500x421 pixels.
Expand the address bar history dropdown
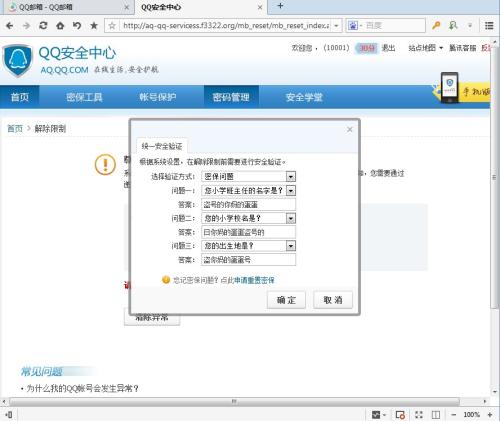point(336,26)
